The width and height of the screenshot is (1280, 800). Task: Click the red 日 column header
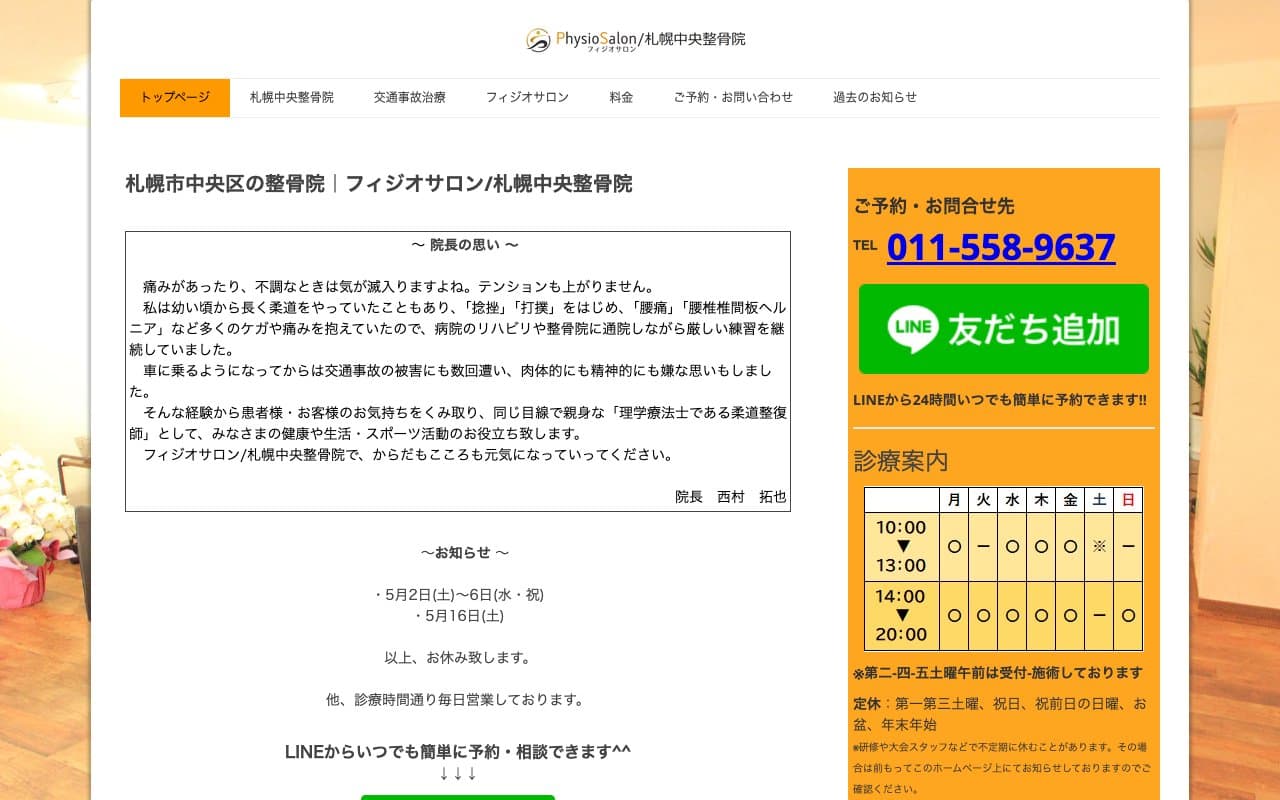[x=1128, y=499]
